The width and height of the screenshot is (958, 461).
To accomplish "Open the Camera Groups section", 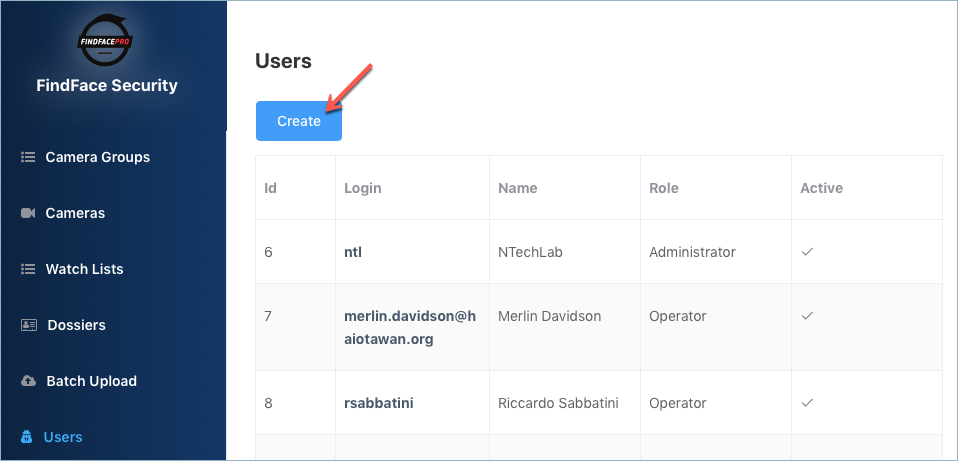I will click(x=97, y=157).
